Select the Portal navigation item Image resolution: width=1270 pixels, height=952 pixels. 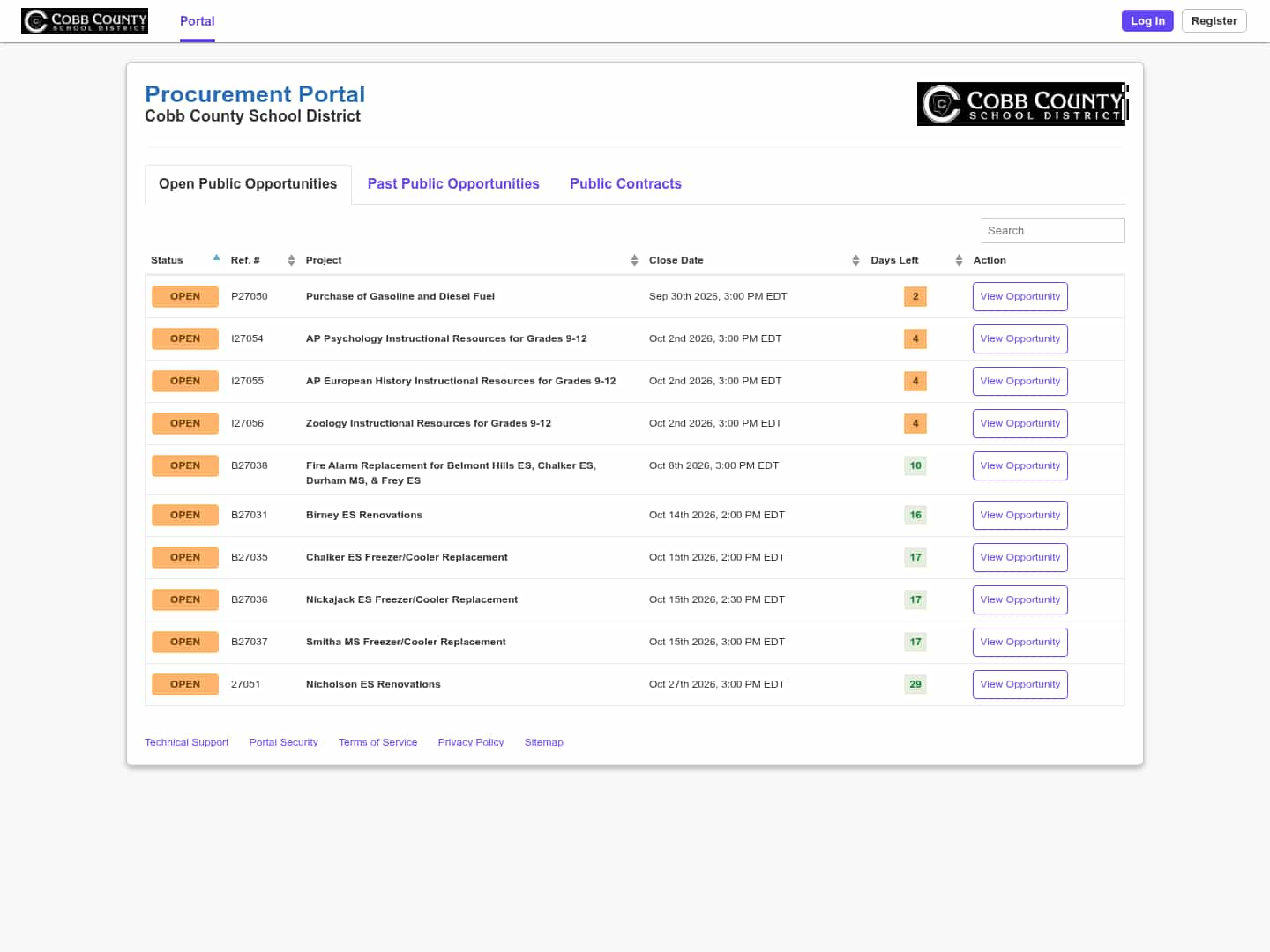[x=198, y=21]
